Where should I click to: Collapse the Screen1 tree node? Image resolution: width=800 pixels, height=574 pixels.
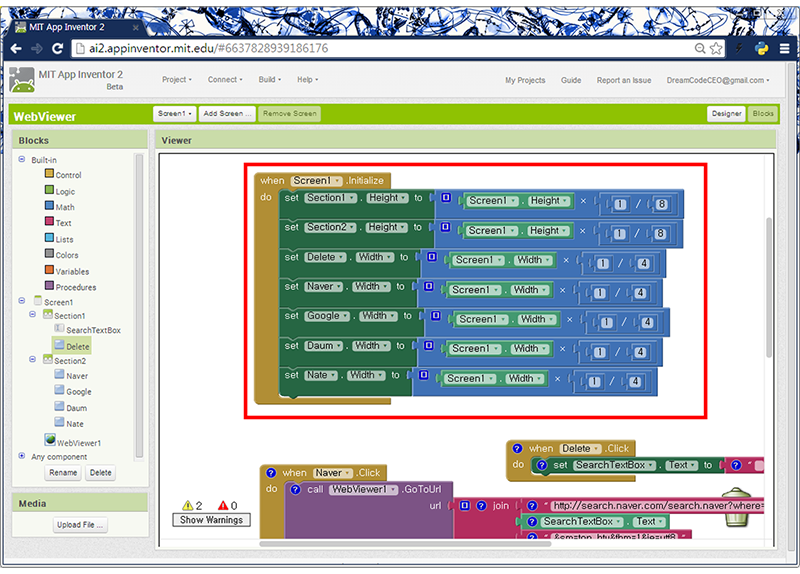[x=21, y=301]
